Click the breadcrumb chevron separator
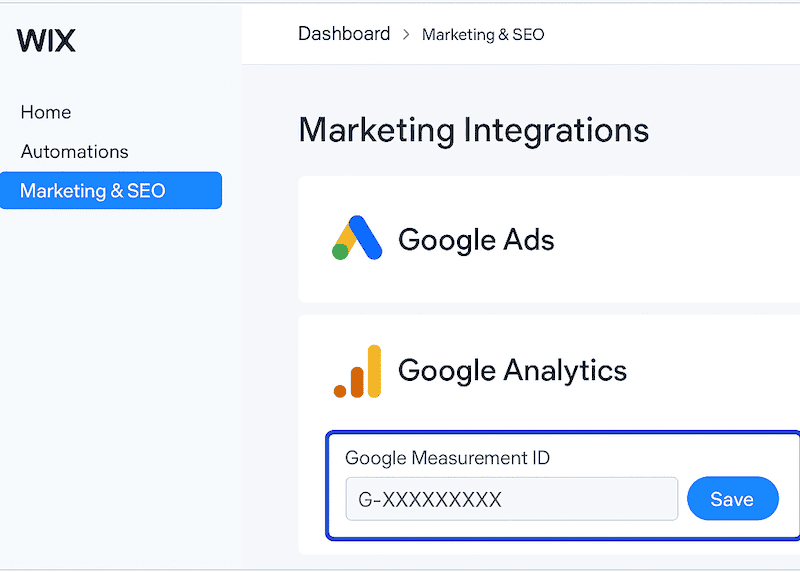The image size is (800, 572). pos(406,34)
